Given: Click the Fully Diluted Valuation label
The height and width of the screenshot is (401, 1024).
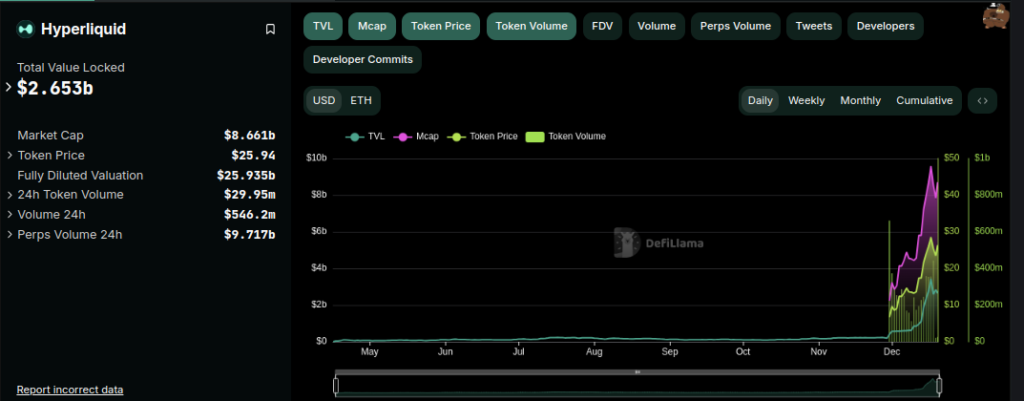Looking at the screenshot, I should pyautogui.click(x=80, y=175).
